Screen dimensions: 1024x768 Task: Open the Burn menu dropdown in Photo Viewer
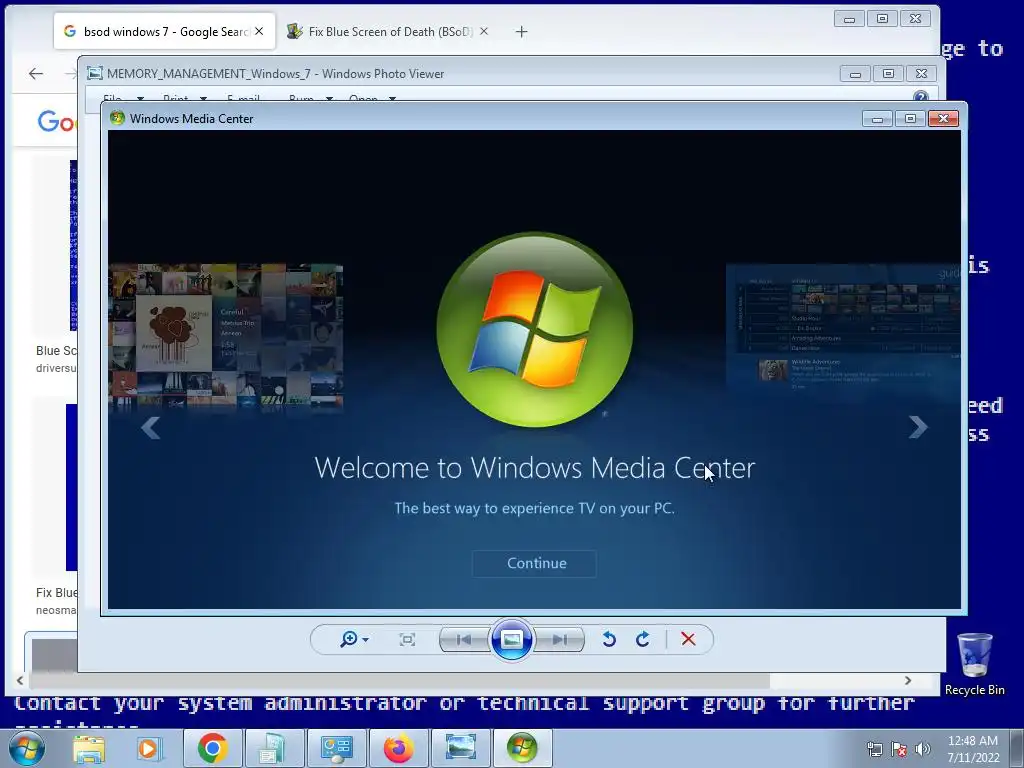click(311, 99)
